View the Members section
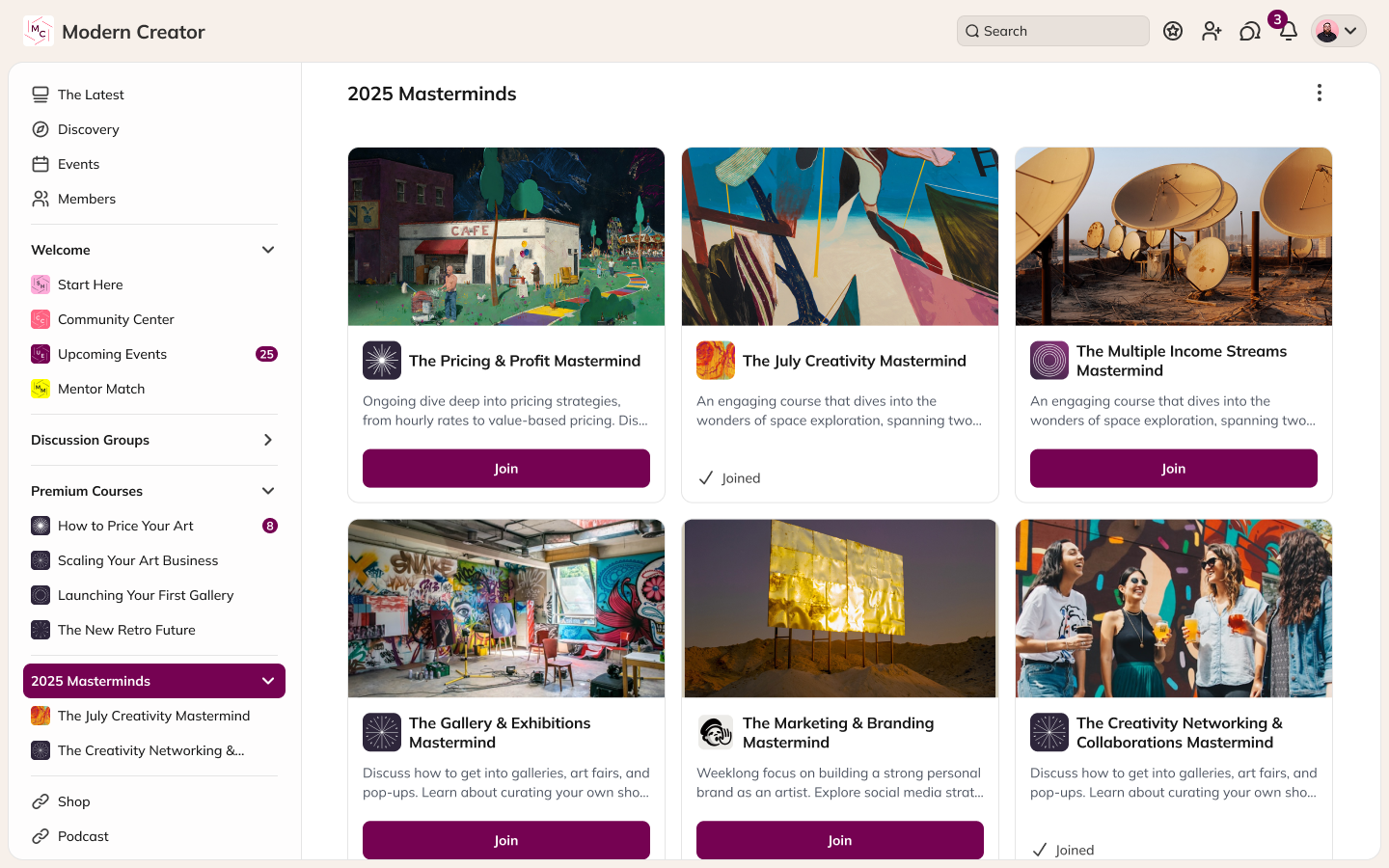This screenshot has height=868, width=1389. point(86,198)
